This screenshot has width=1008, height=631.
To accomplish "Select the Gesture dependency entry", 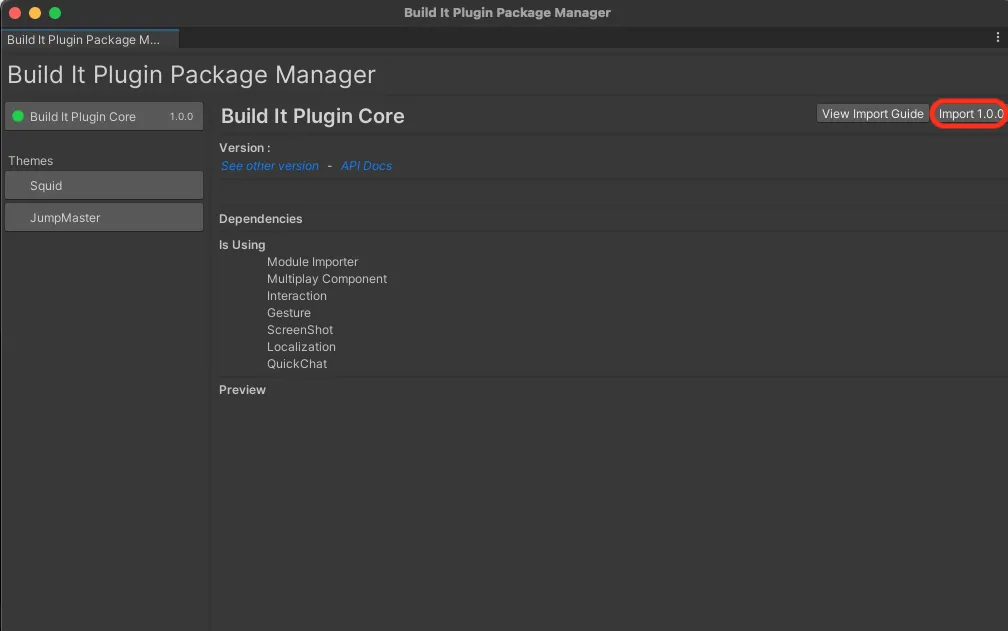I will click(x=289, y=313).
